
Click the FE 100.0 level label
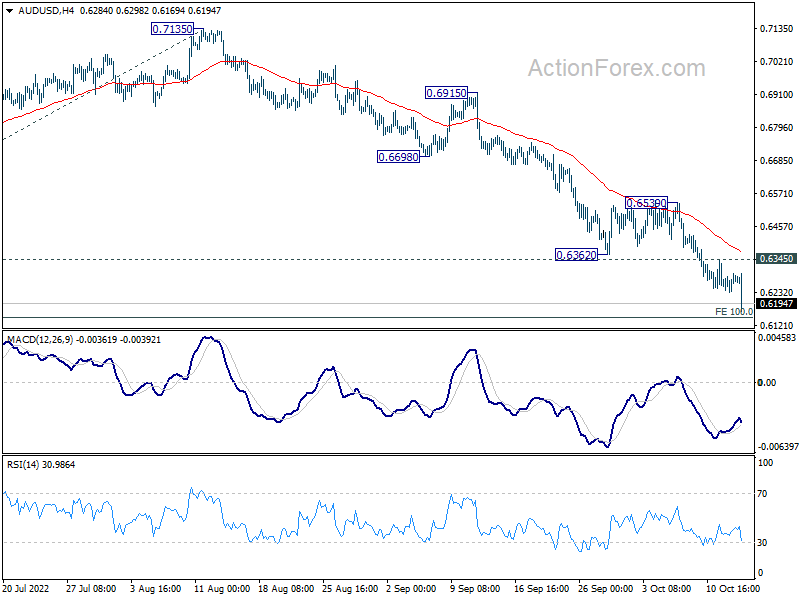click(734, 311)
